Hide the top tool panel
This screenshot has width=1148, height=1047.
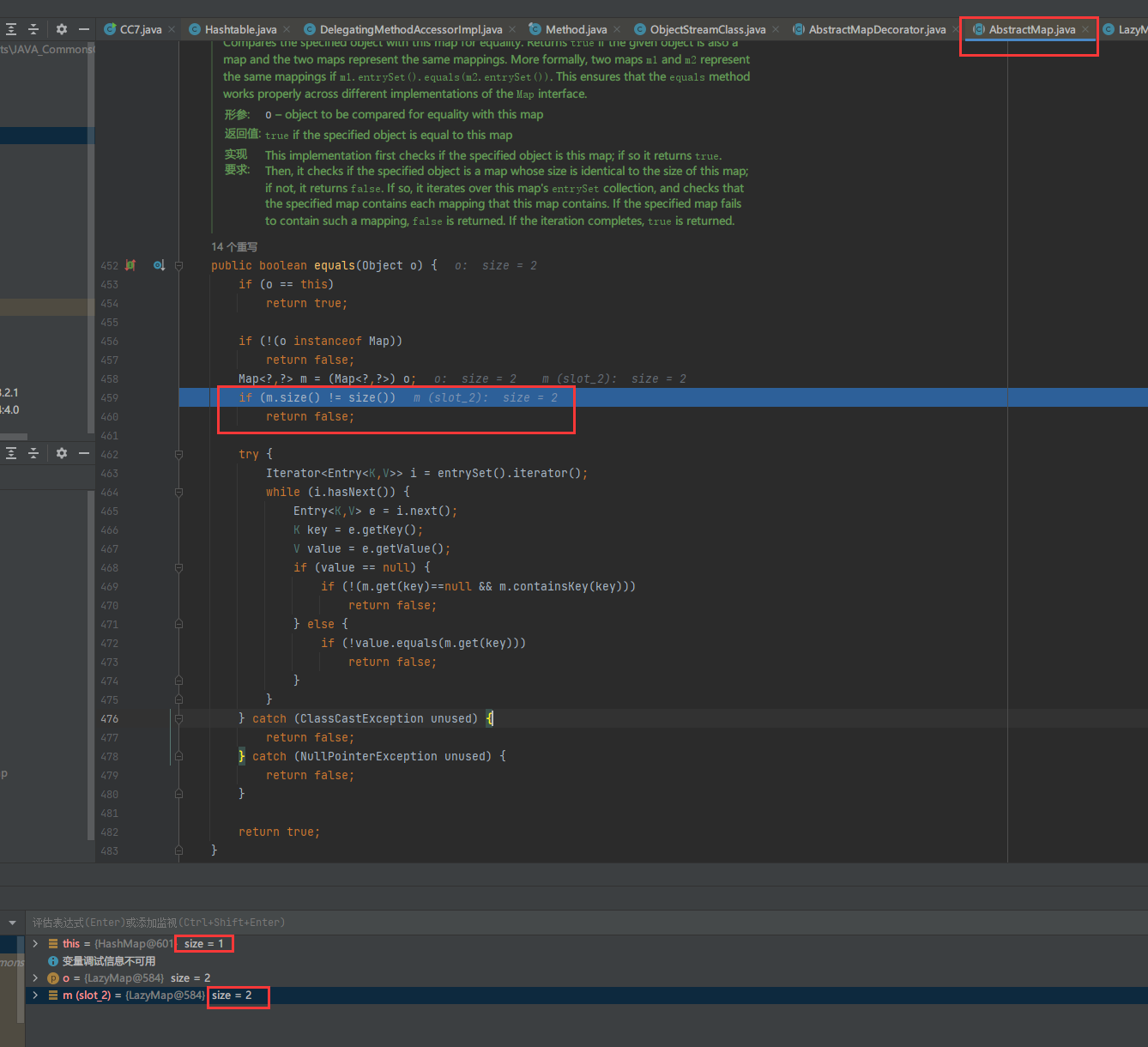pos(84,29)
